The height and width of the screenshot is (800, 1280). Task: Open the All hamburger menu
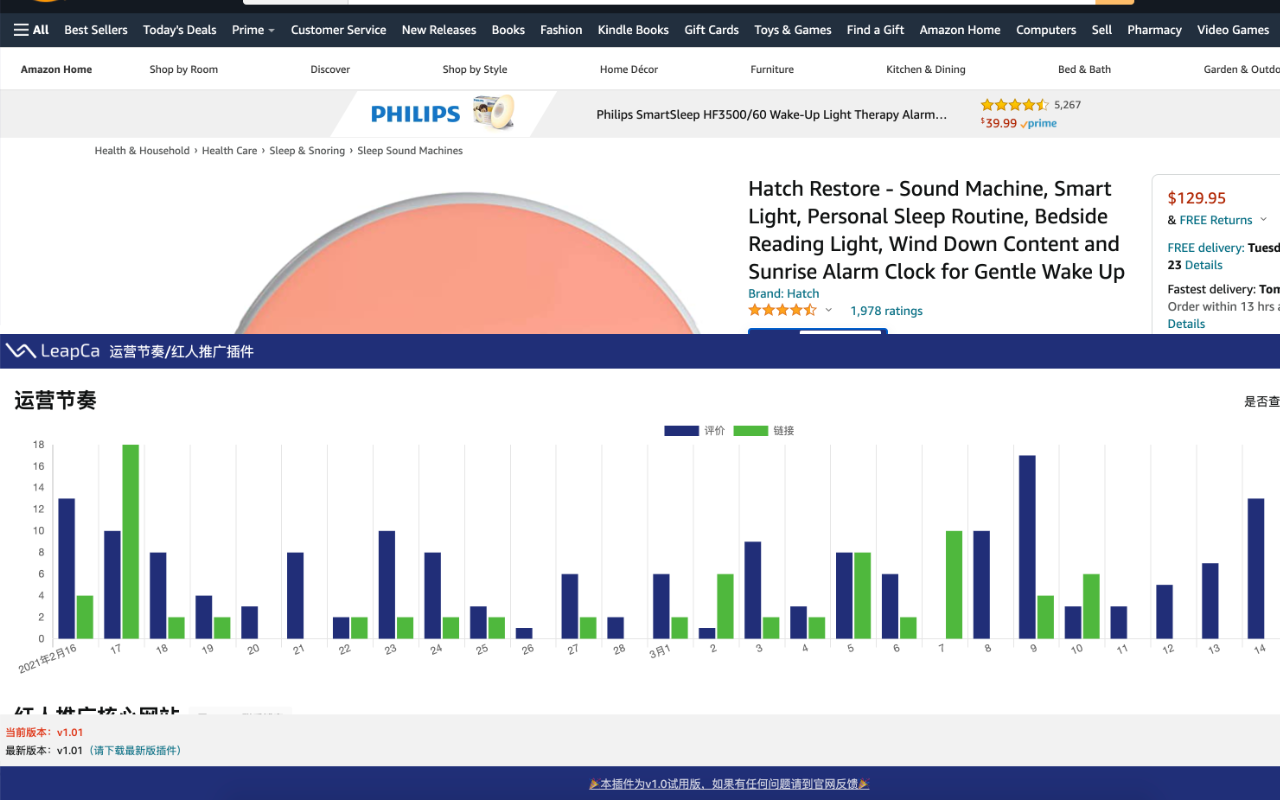tap(31, 30)
